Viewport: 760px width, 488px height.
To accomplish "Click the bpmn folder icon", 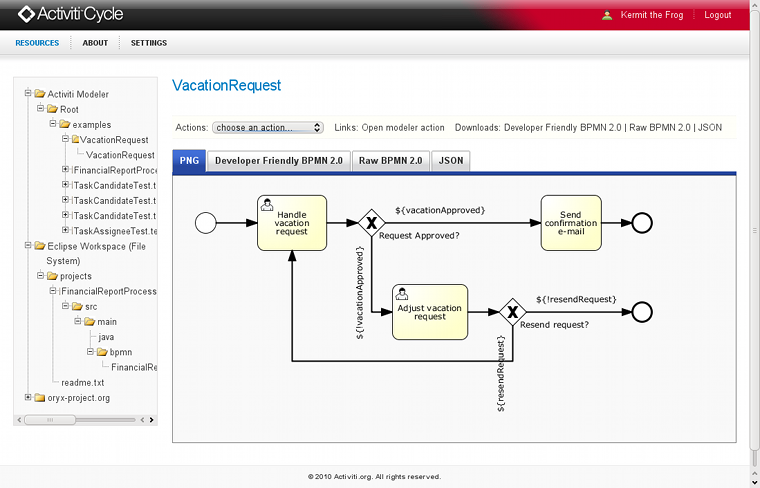I will point(102,352).
